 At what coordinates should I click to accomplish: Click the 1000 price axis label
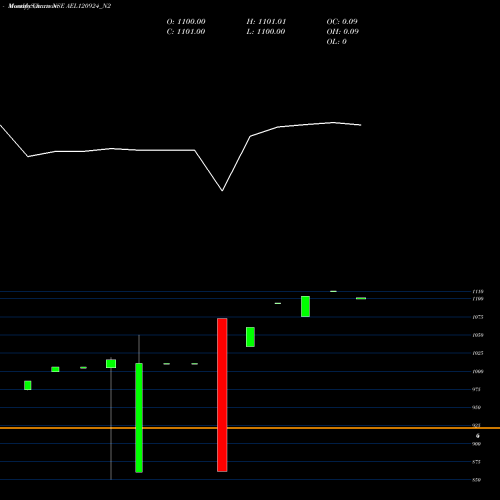[x=478, y=371]
